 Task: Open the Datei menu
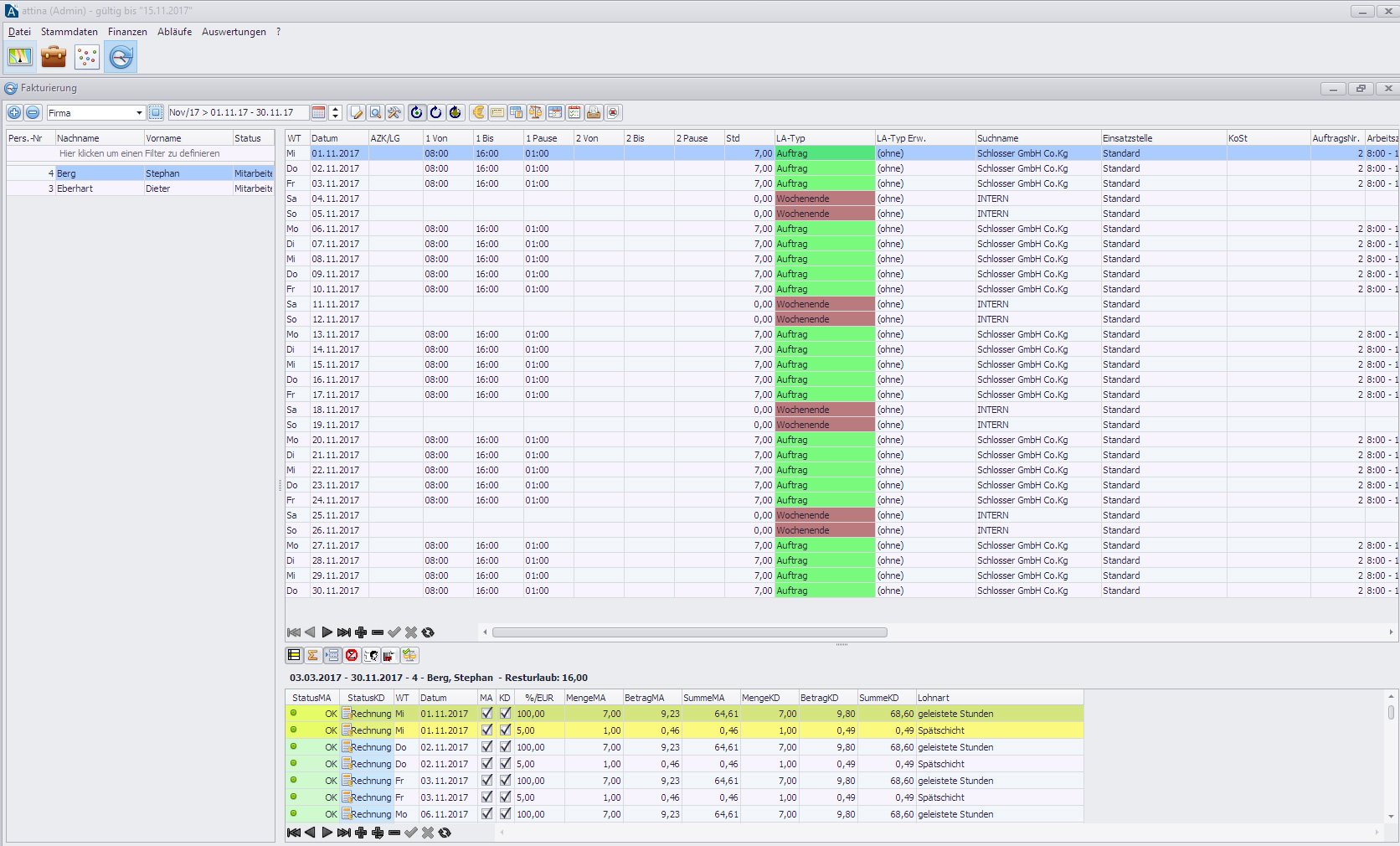(19, 32)
